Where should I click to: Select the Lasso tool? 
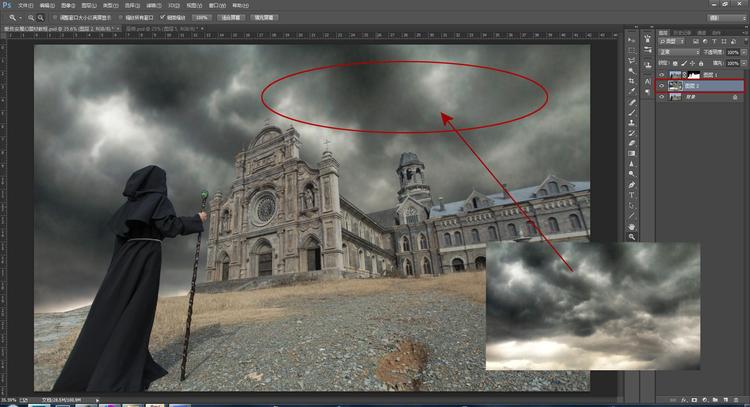(x=632, y=61)
